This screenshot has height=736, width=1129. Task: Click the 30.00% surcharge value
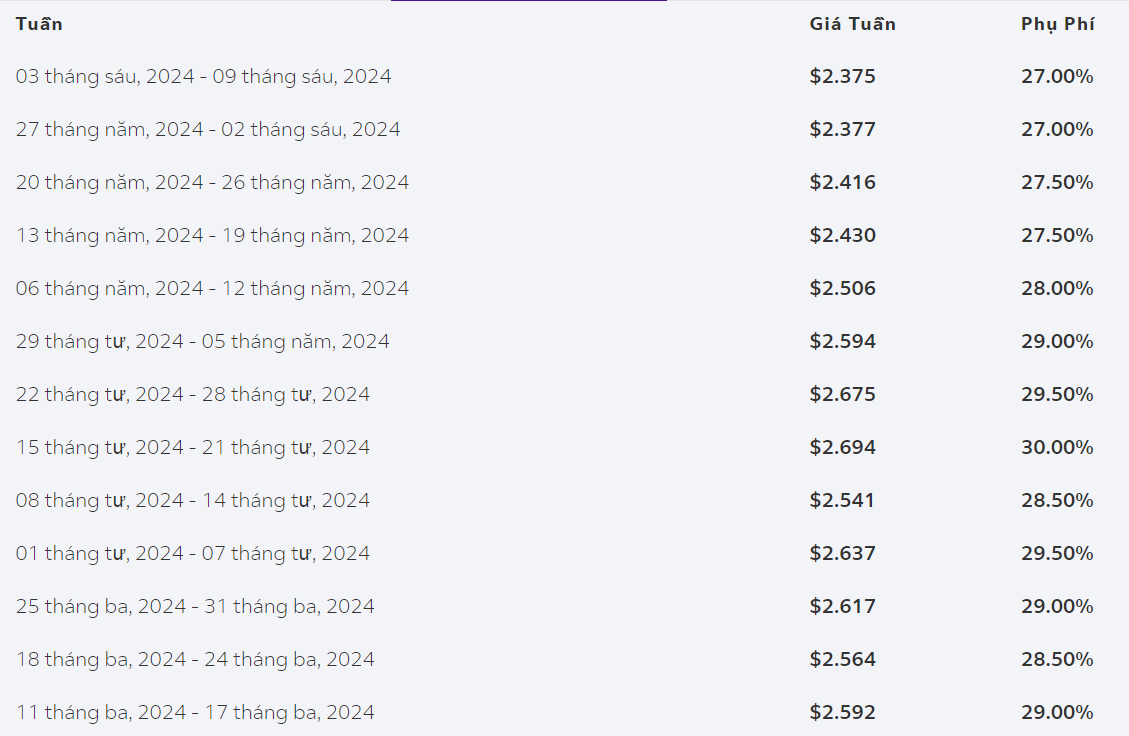click(x=1057, y=447)
